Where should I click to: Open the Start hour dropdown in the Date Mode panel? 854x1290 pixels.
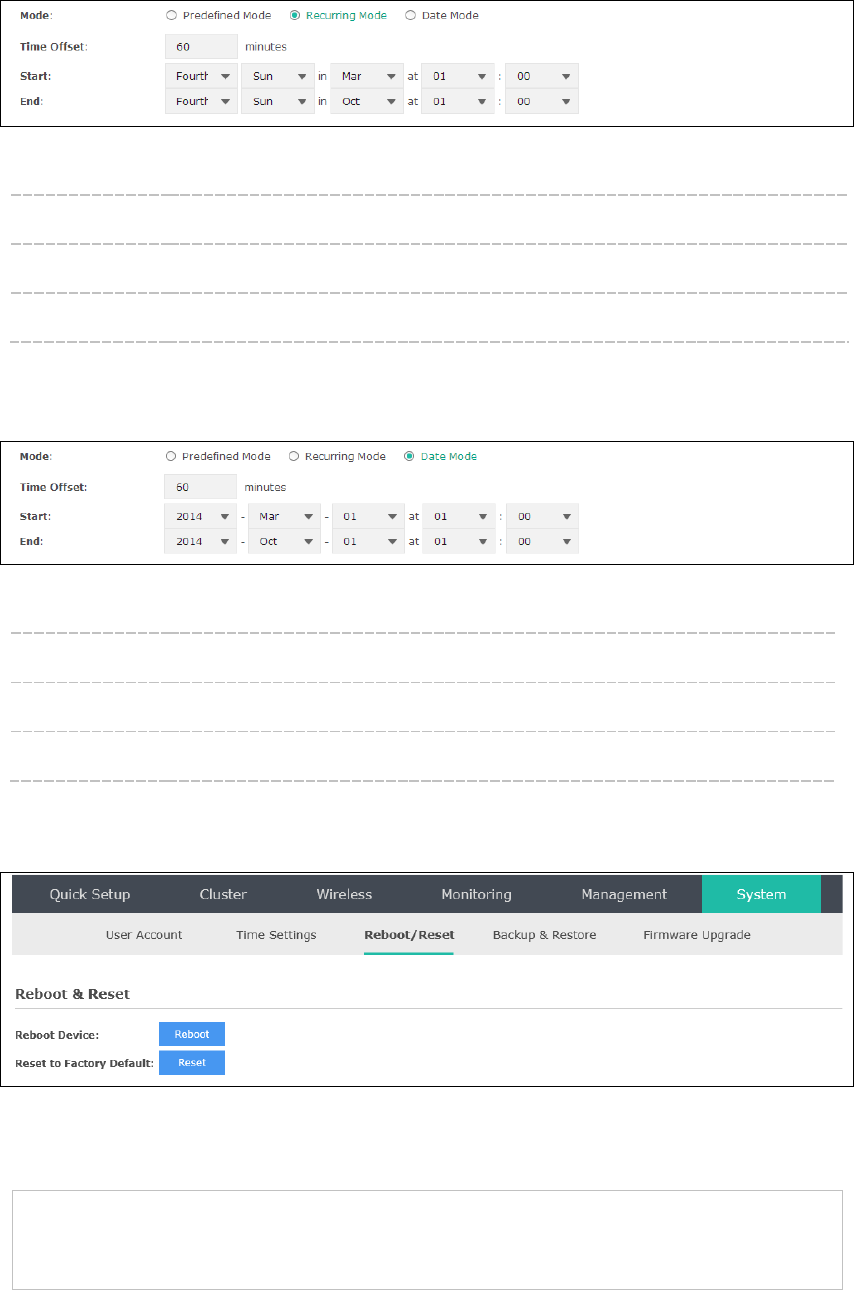click(459, 516)
